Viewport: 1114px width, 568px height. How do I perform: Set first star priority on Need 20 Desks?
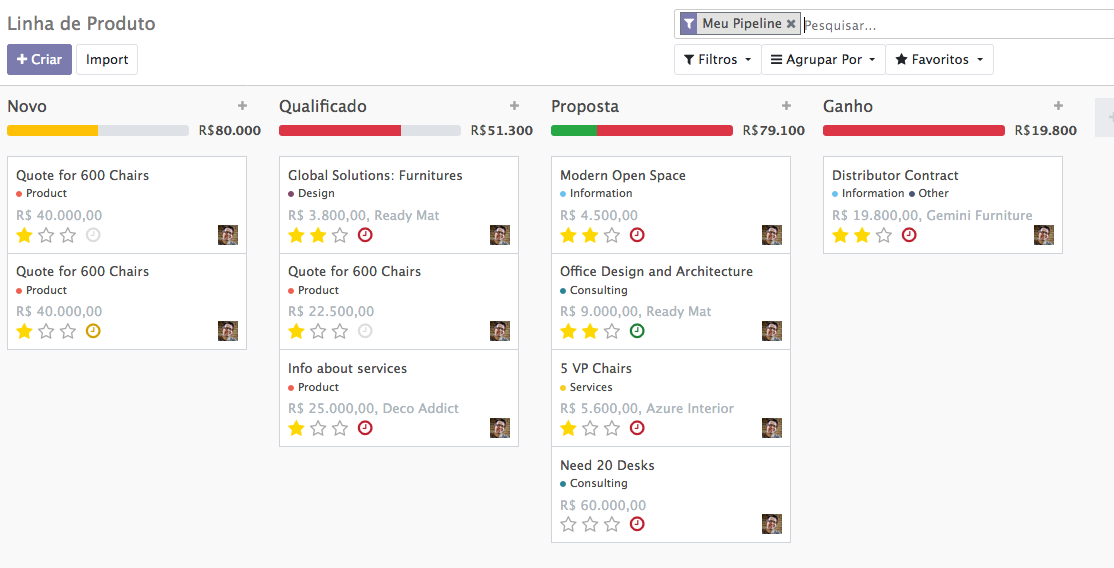[x=568, y=525]
